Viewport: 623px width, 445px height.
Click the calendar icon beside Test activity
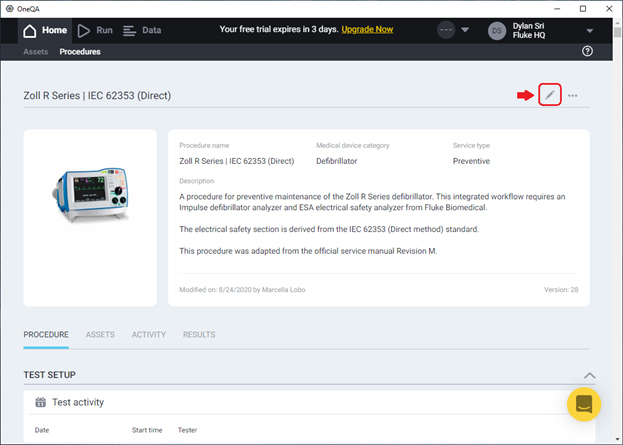[40, 402]
